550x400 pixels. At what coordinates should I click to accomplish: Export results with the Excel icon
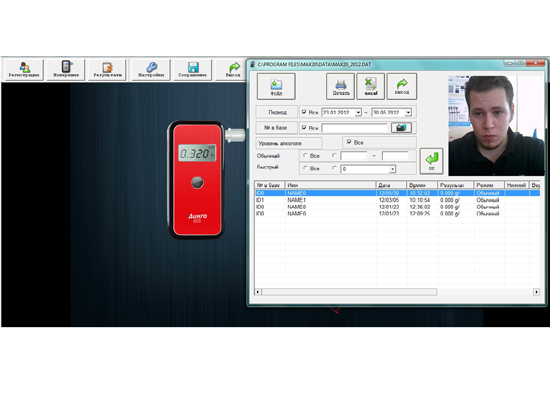pos(371,86)
